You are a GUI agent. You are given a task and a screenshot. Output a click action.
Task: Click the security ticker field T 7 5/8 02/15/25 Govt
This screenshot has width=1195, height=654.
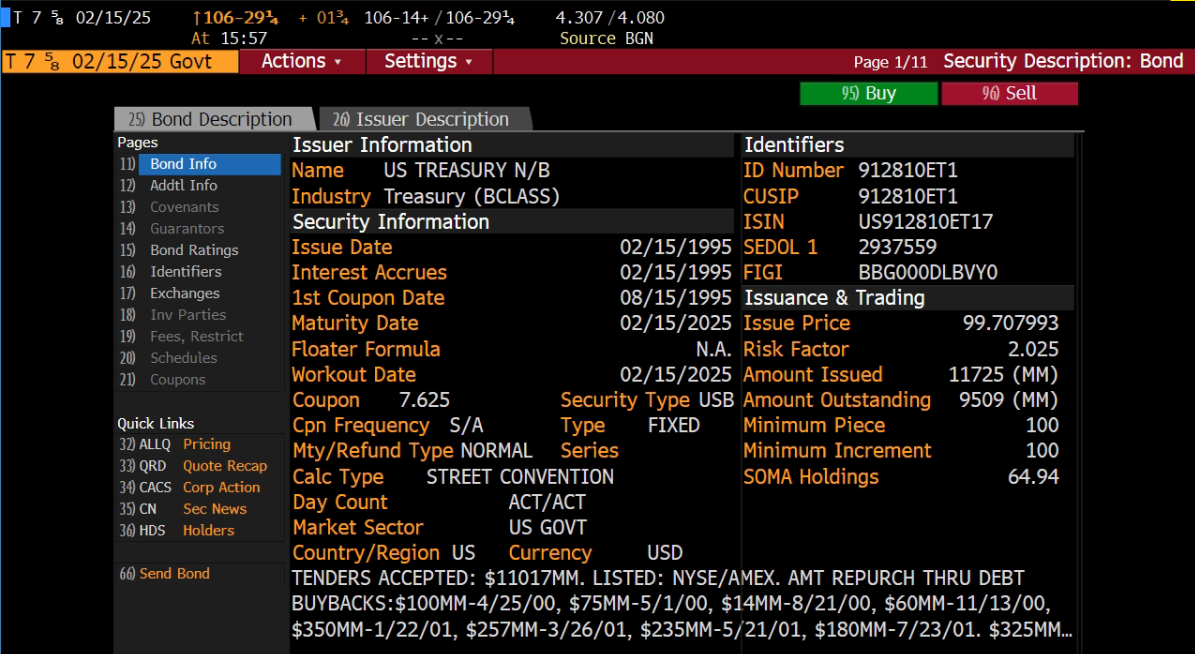click(x=120, y=62)
